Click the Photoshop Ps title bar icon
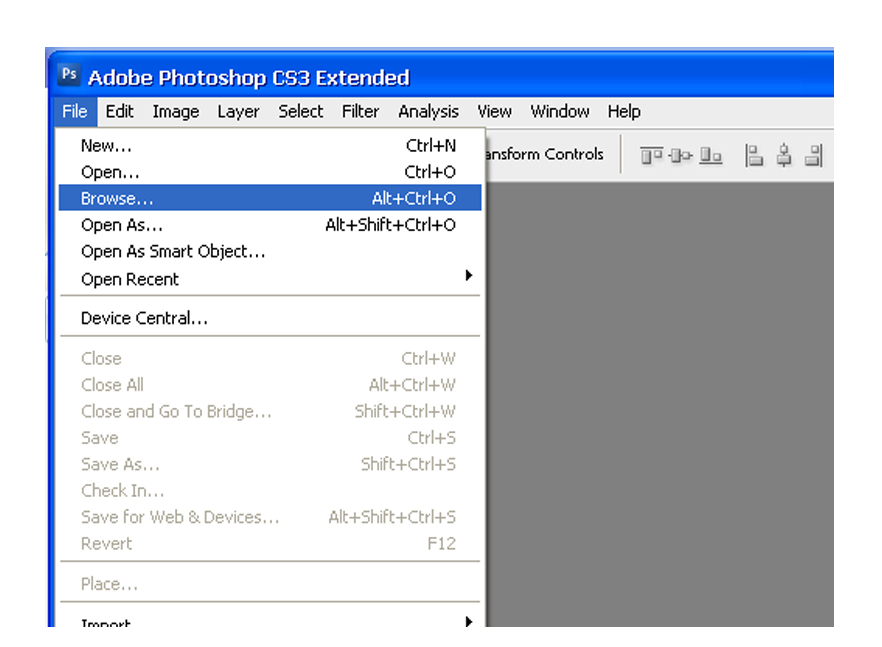The height and width of the screenshot is (647, 882). tap(69, 74)
